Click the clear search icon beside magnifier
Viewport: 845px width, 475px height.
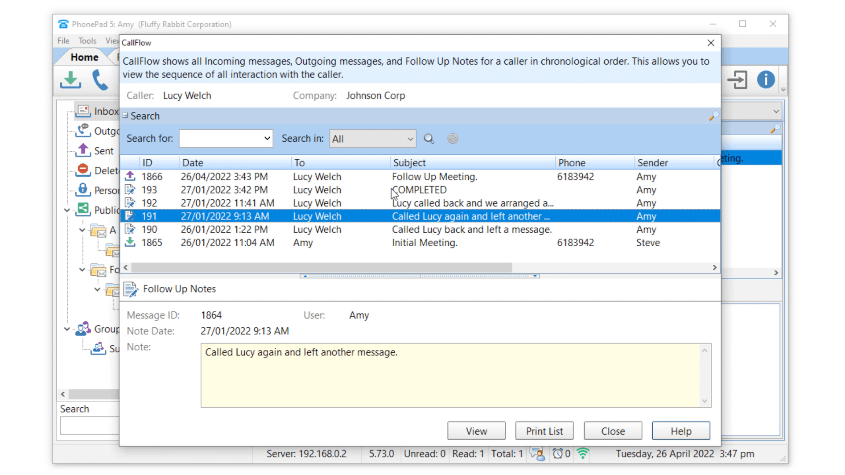tap(453, 139)
